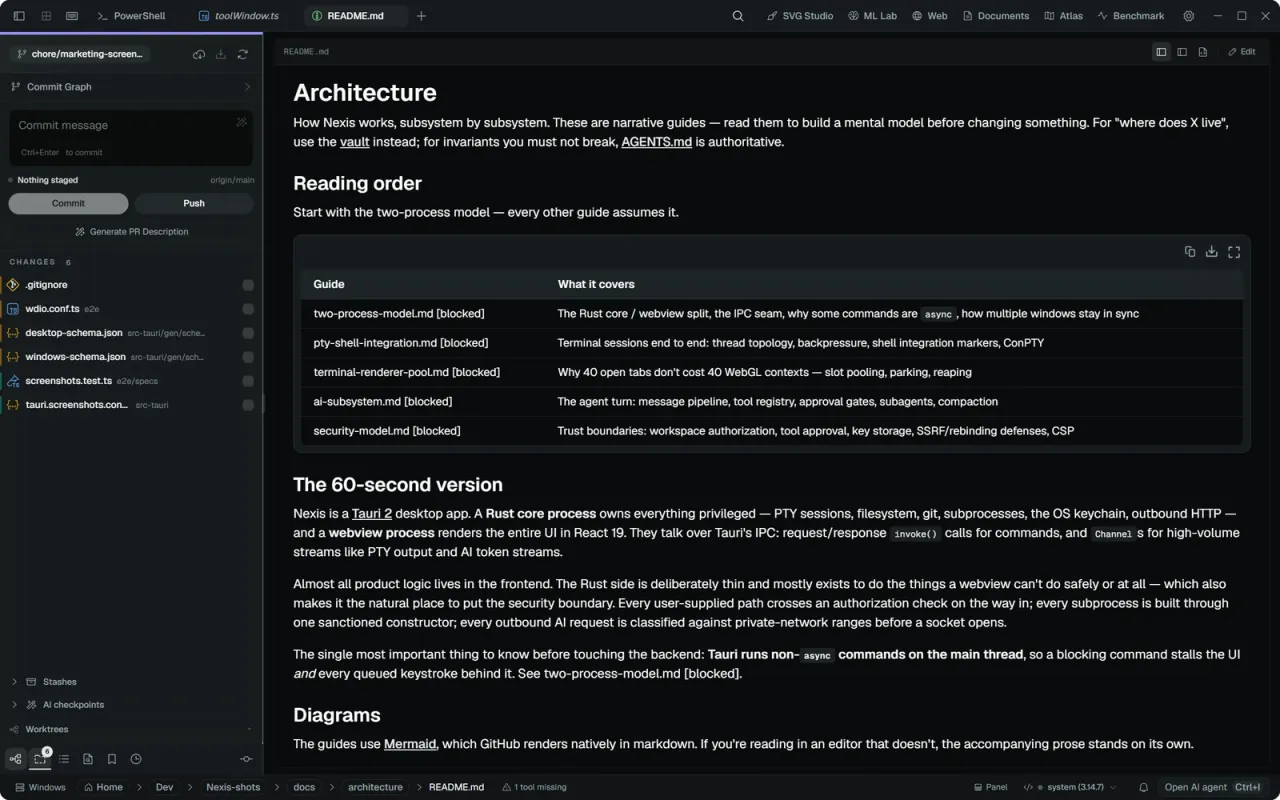Open the grid layout icon in title bar
The height and width of the screenshot is (800, 1280).
[46, 16]
